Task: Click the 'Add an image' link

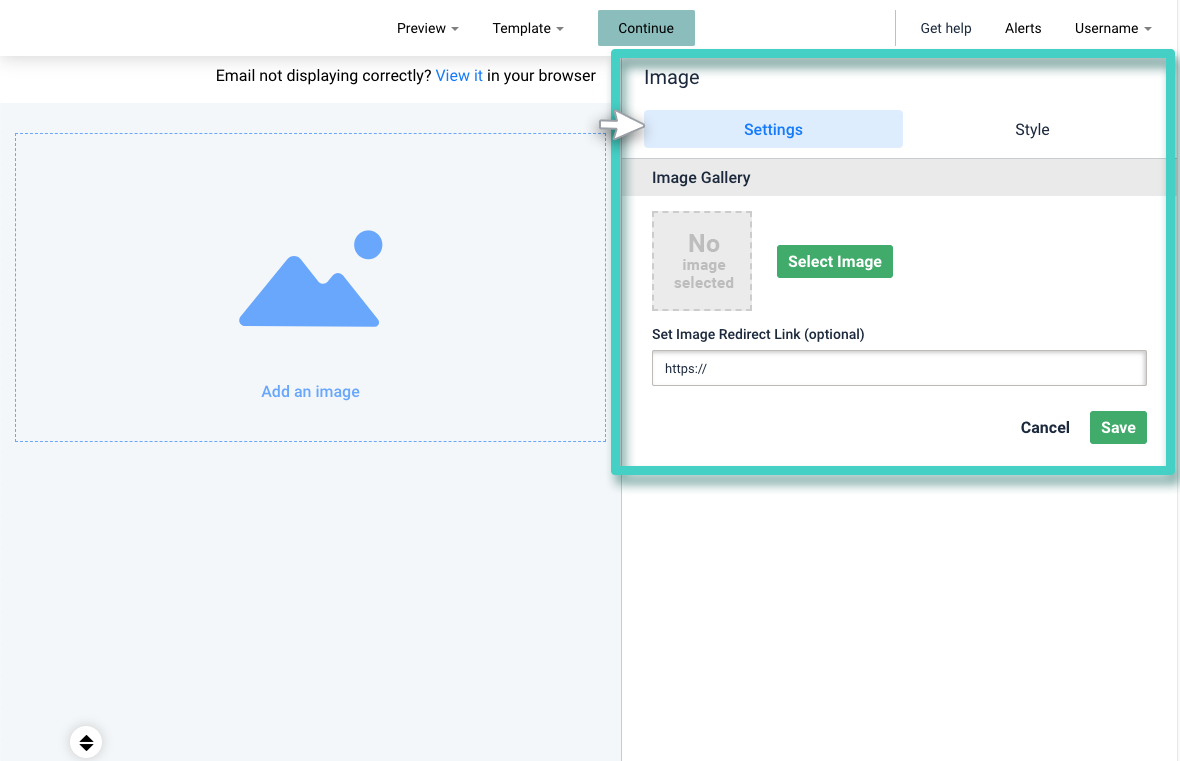Action: [310, 391]
